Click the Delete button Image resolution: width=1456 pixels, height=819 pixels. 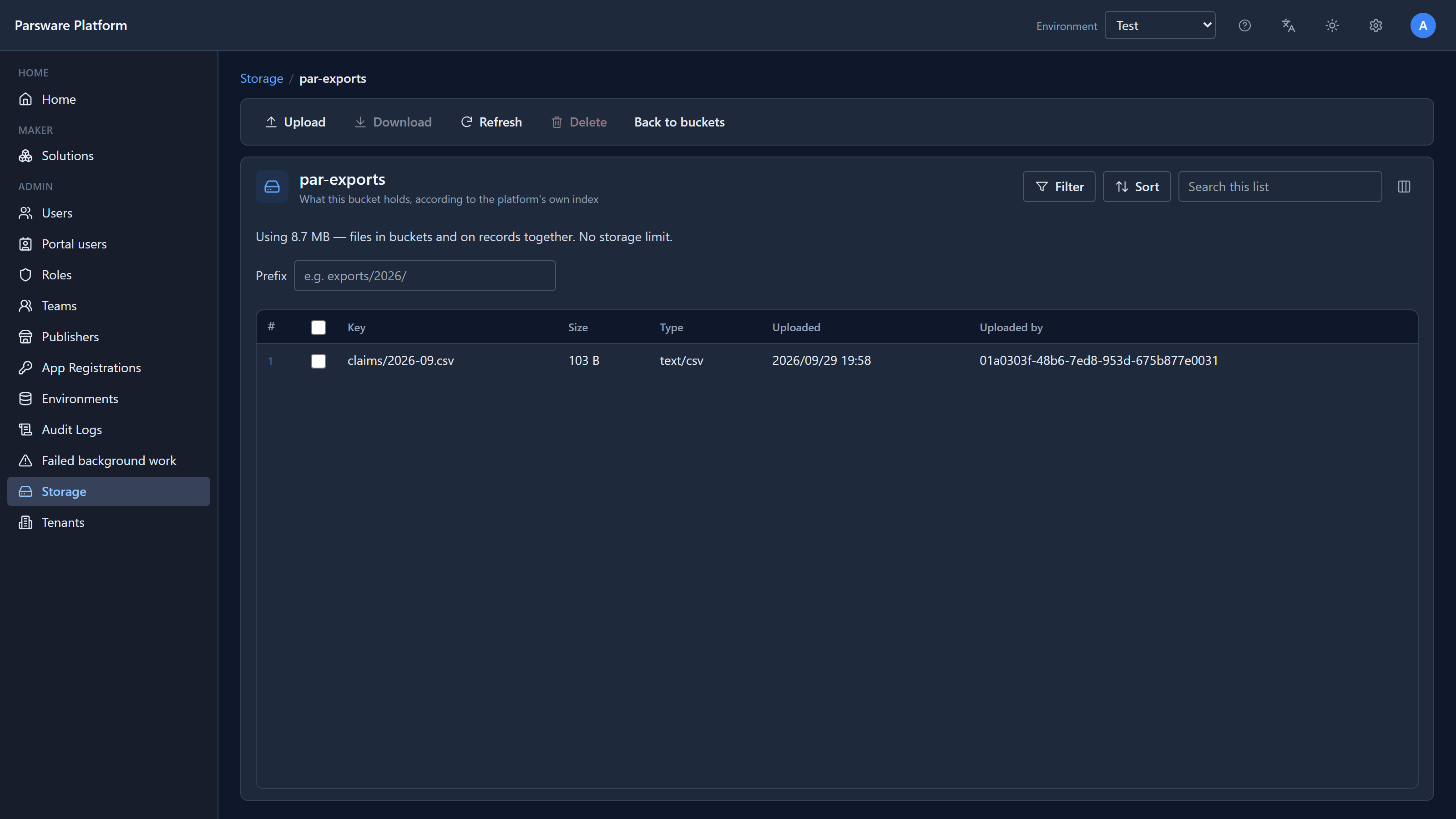(x=579, y=122)
